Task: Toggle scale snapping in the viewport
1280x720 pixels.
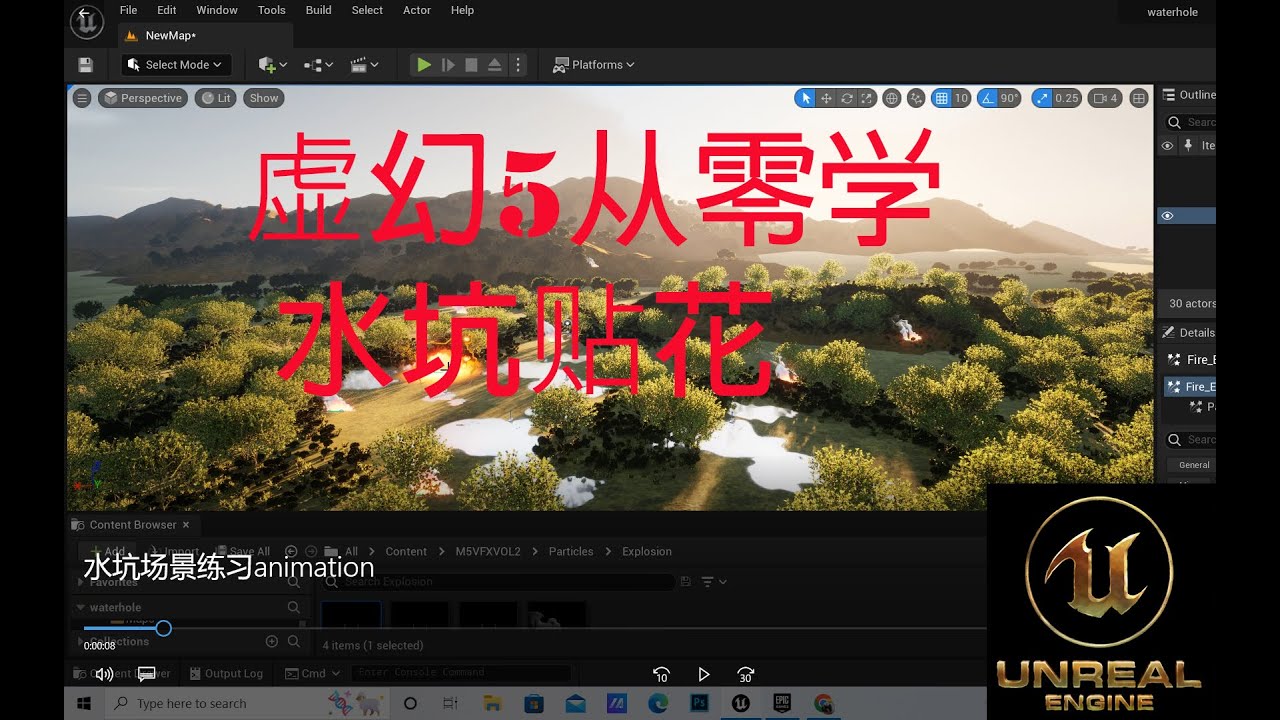Action: click(x=1043, y=98)
